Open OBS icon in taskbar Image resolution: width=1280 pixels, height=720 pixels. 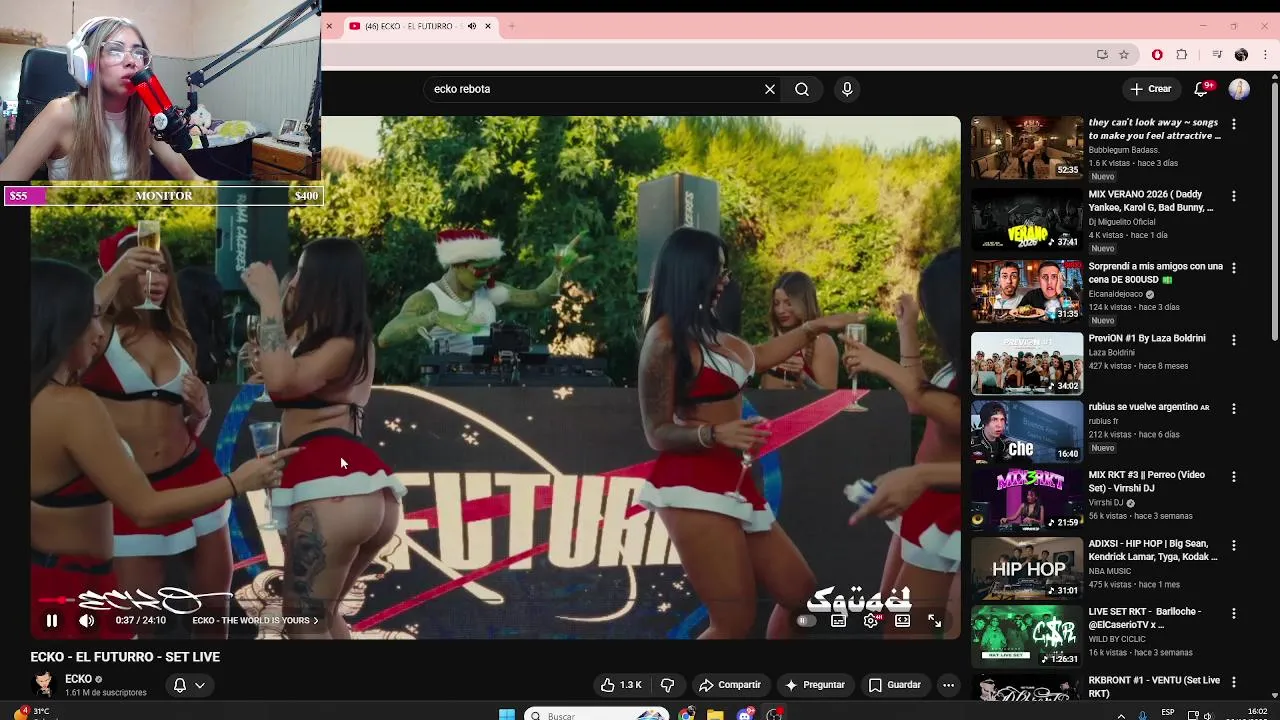coord(775,714)
